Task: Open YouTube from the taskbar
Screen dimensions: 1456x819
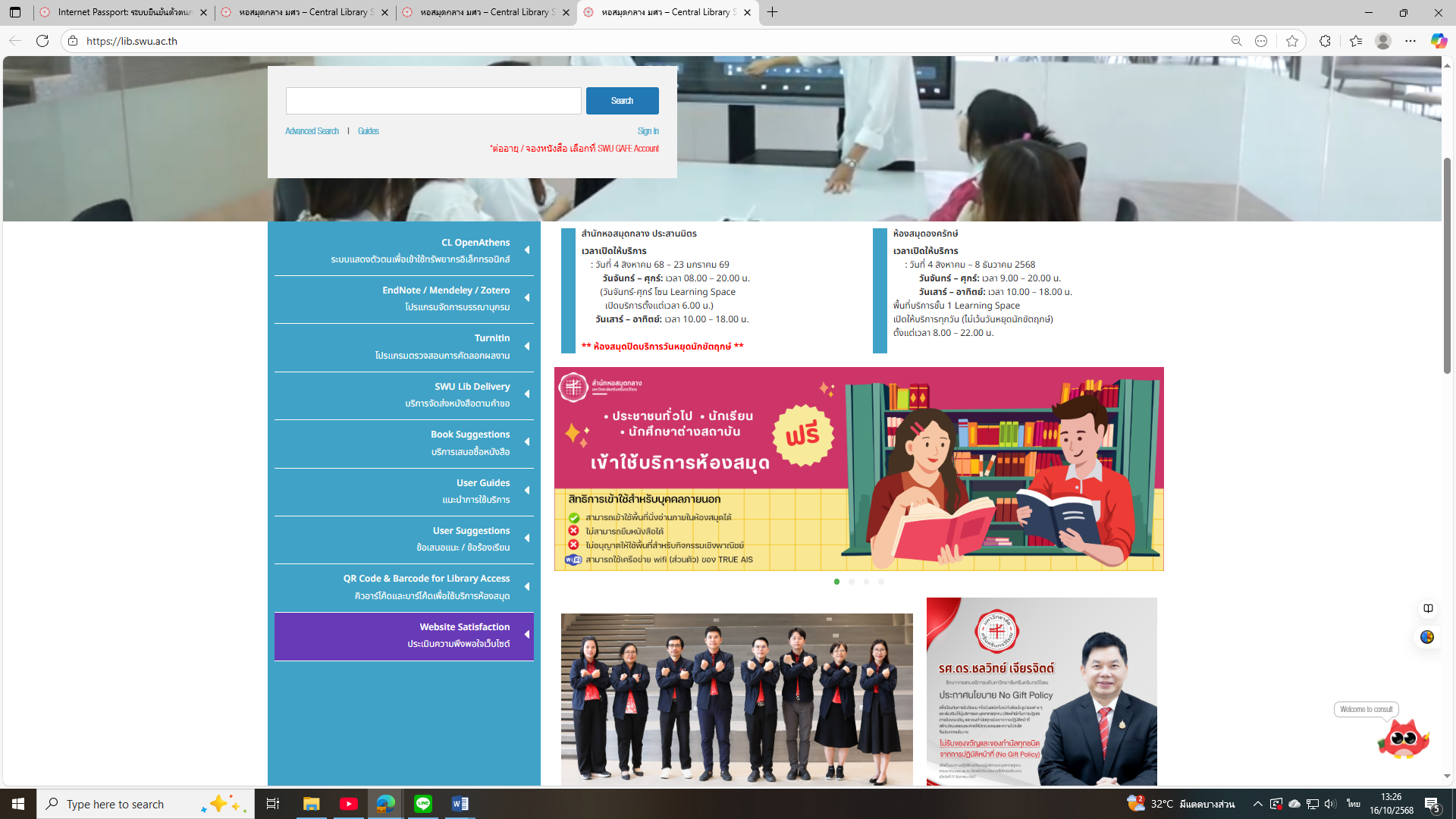Action: click(x=349, y=804)
